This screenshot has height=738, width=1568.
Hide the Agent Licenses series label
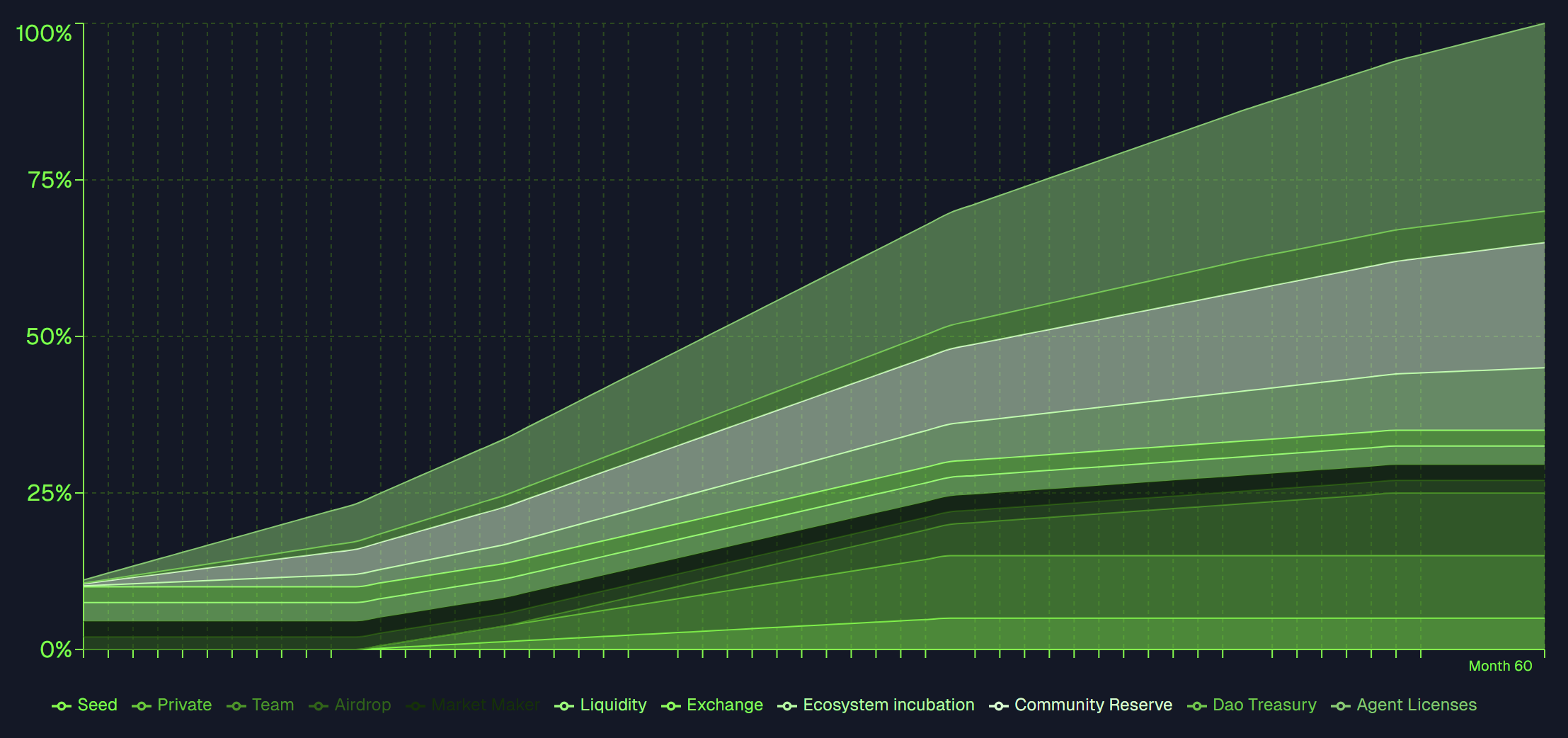[1416, 705]
